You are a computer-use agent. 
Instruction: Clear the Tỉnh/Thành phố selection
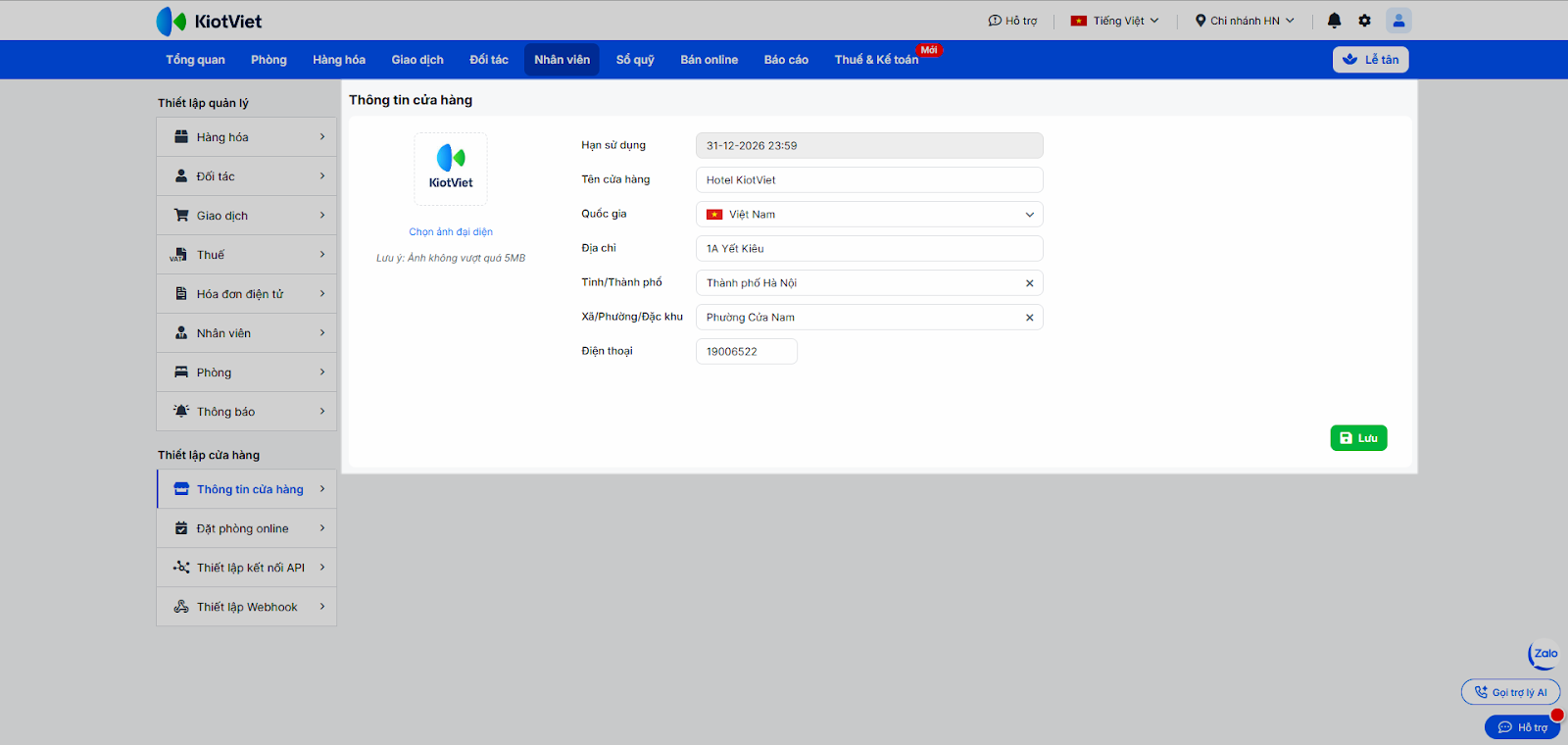(x=1029, y=283)
